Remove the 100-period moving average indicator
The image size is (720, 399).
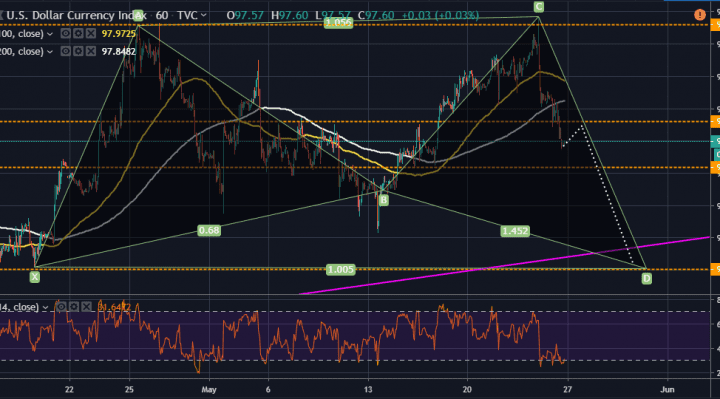(91, 34)
